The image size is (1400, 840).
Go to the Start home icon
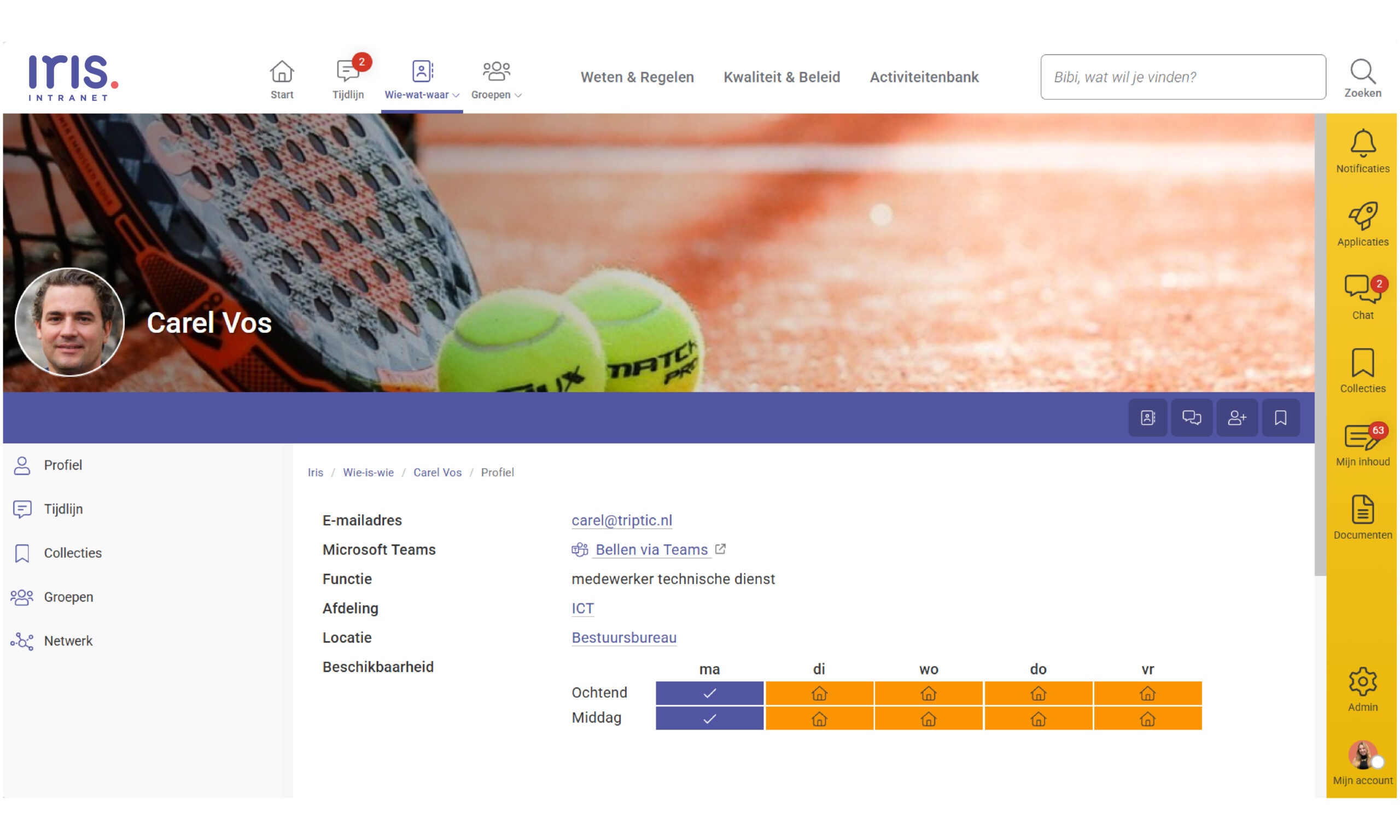coord(282,72)
